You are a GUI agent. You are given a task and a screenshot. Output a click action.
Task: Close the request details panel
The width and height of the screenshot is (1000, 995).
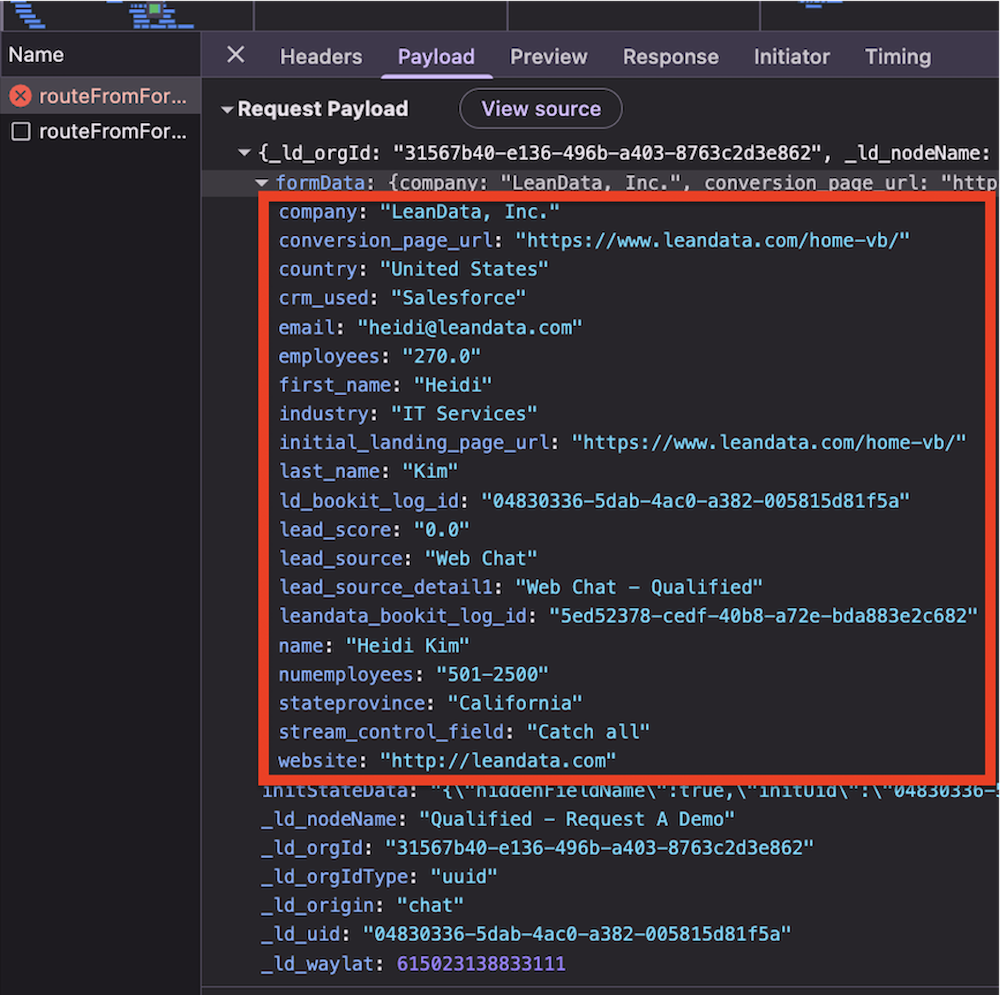click(235, 55)
